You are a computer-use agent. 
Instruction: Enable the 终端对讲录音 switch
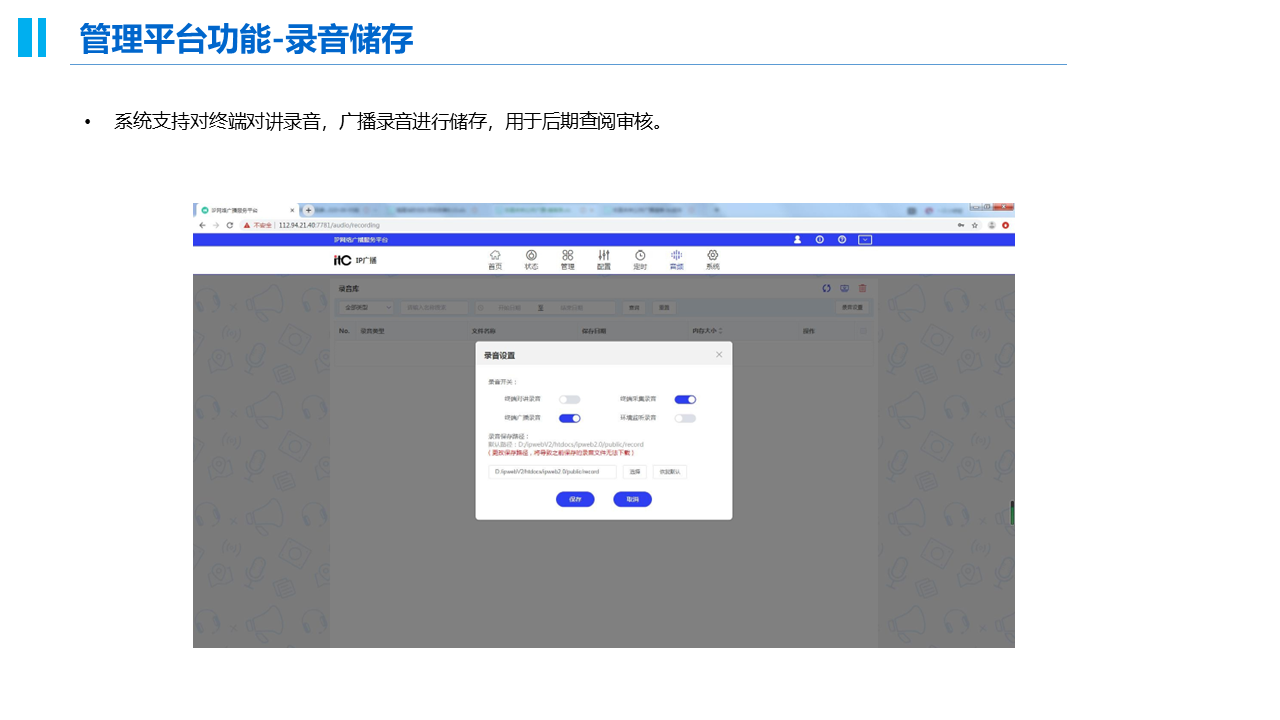569,399
